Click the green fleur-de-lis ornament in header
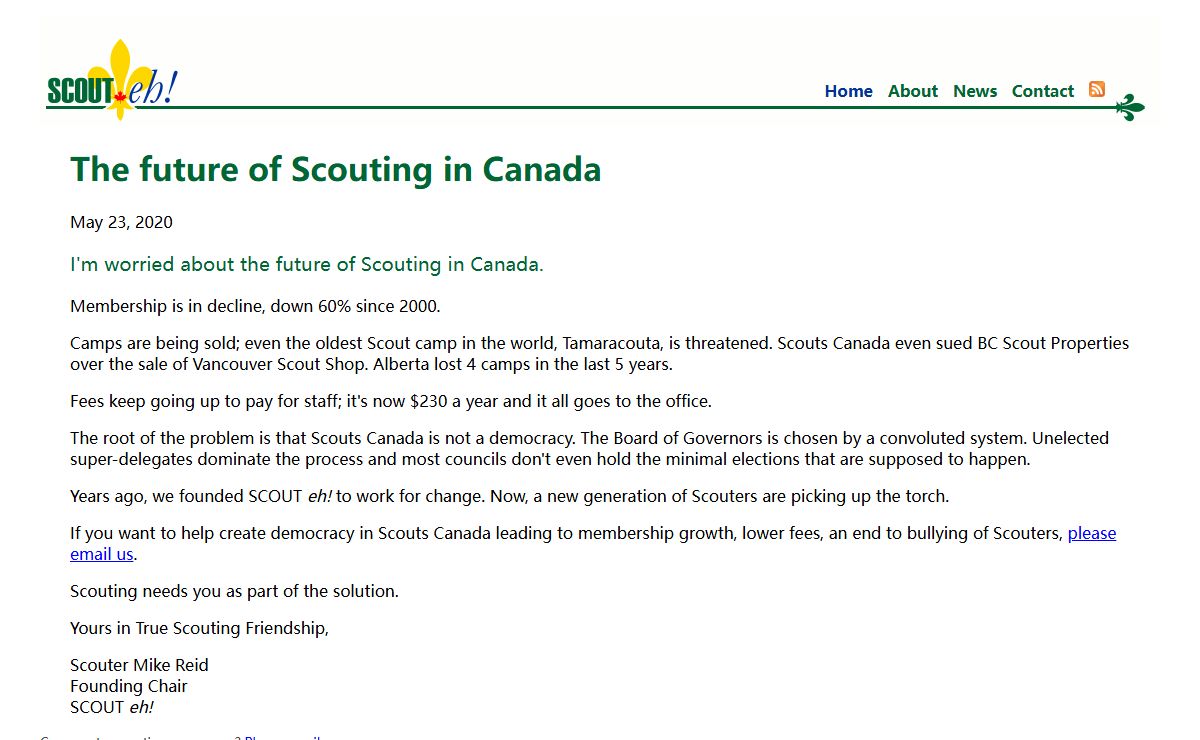1200x740 pixels. click(x=1130, y=107)
